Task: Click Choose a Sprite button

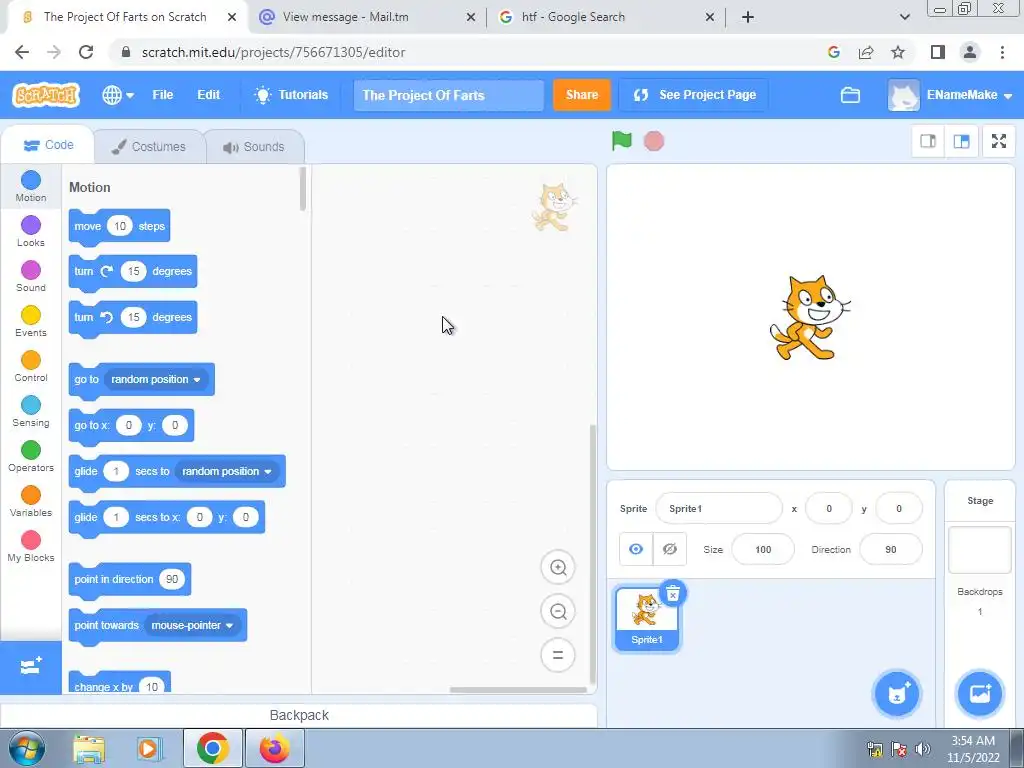Action: [897, 694]
